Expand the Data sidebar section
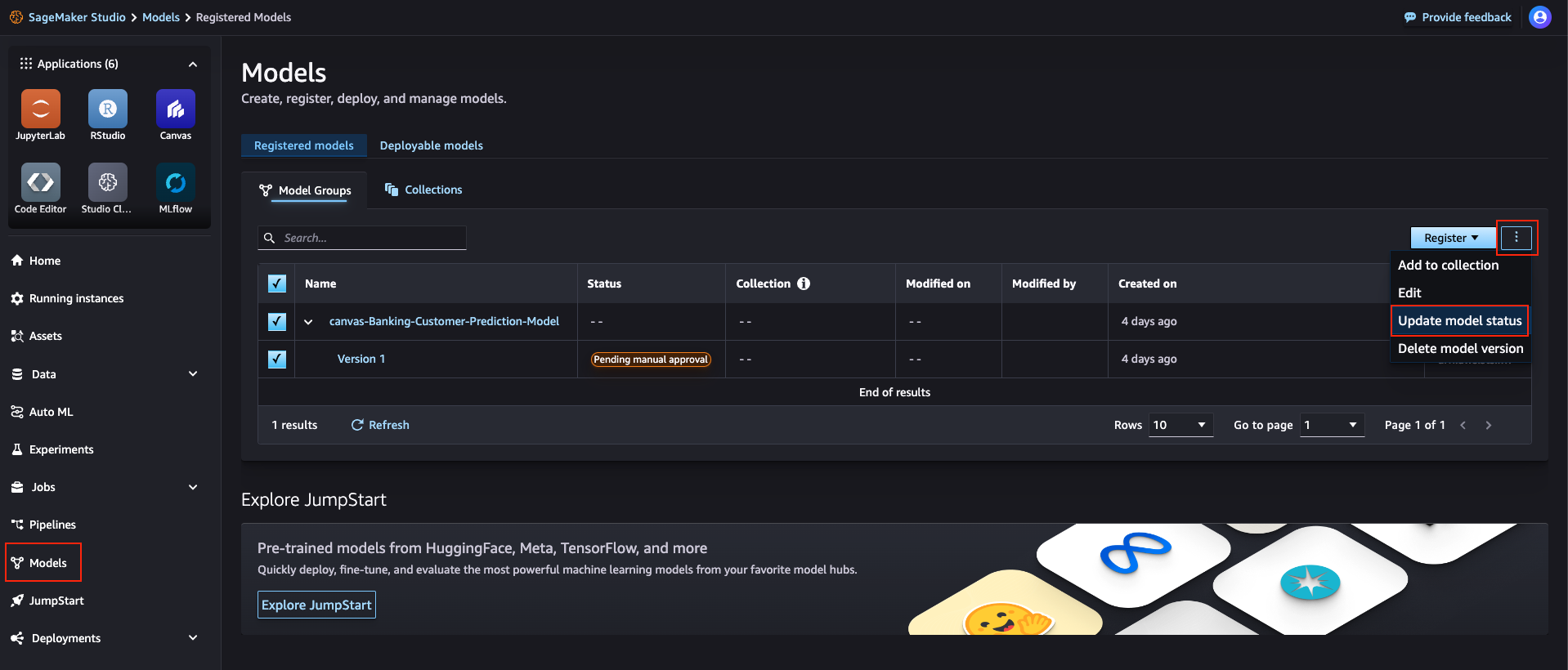 (193, 374)
